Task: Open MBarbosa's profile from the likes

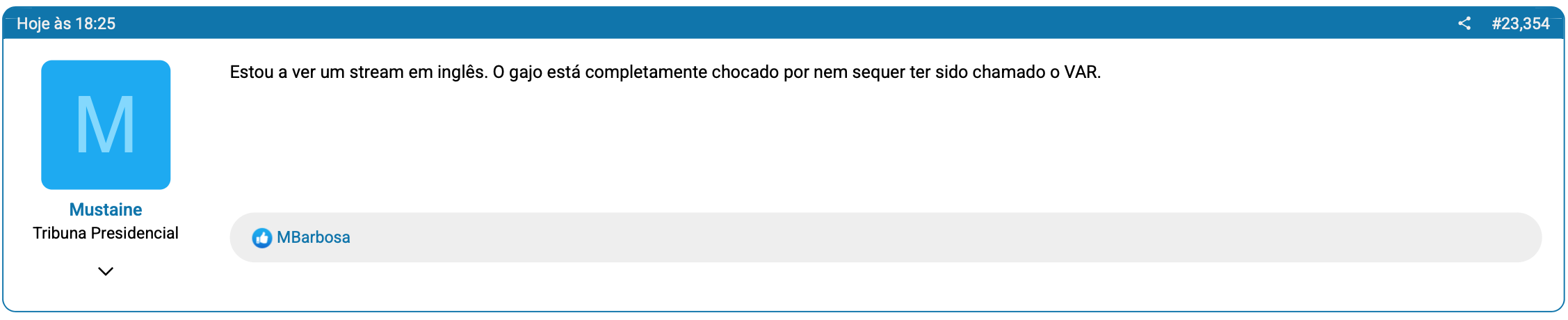Action: coord(314,237)
